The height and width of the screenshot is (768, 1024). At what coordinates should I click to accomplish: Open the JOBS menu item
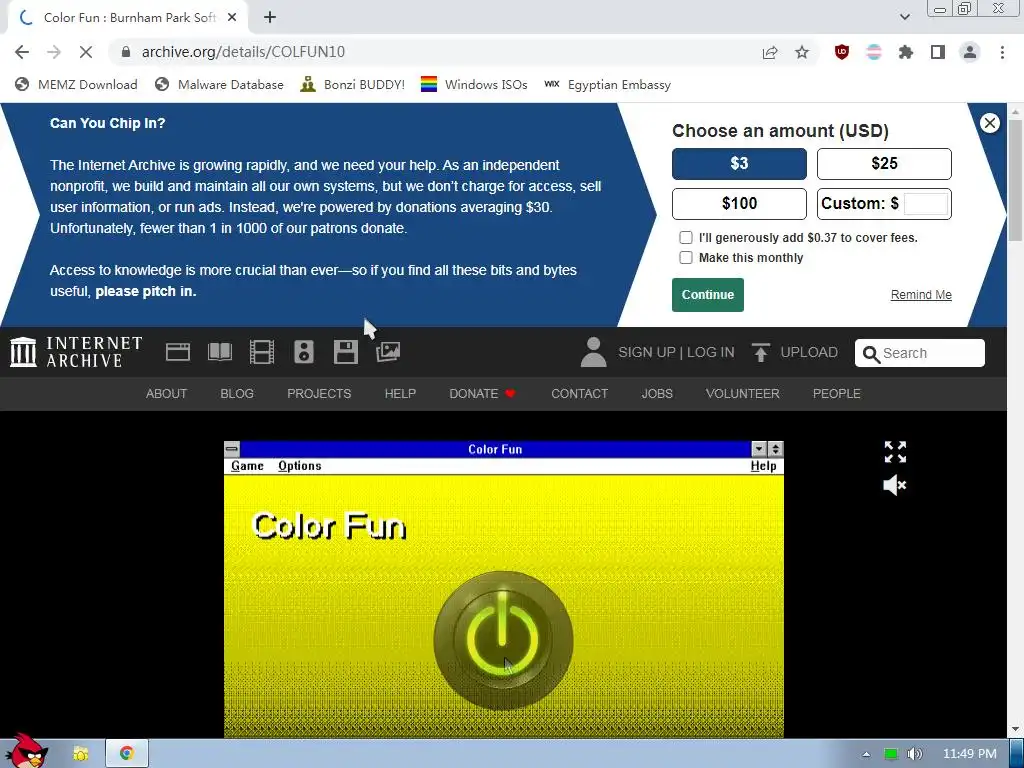pos(657,394)
